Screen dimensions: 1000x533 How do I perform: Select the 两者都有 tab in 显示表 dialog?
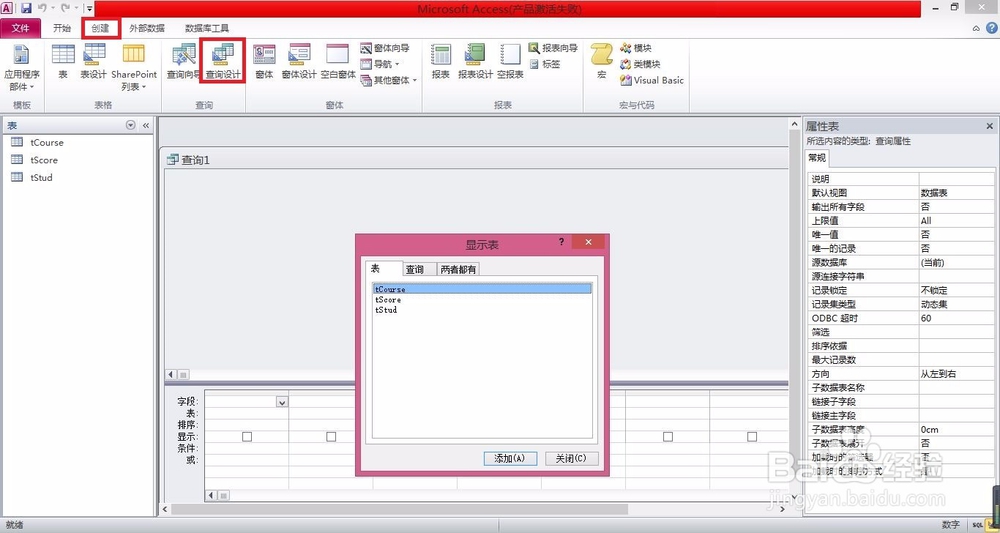tap(458, 270)
